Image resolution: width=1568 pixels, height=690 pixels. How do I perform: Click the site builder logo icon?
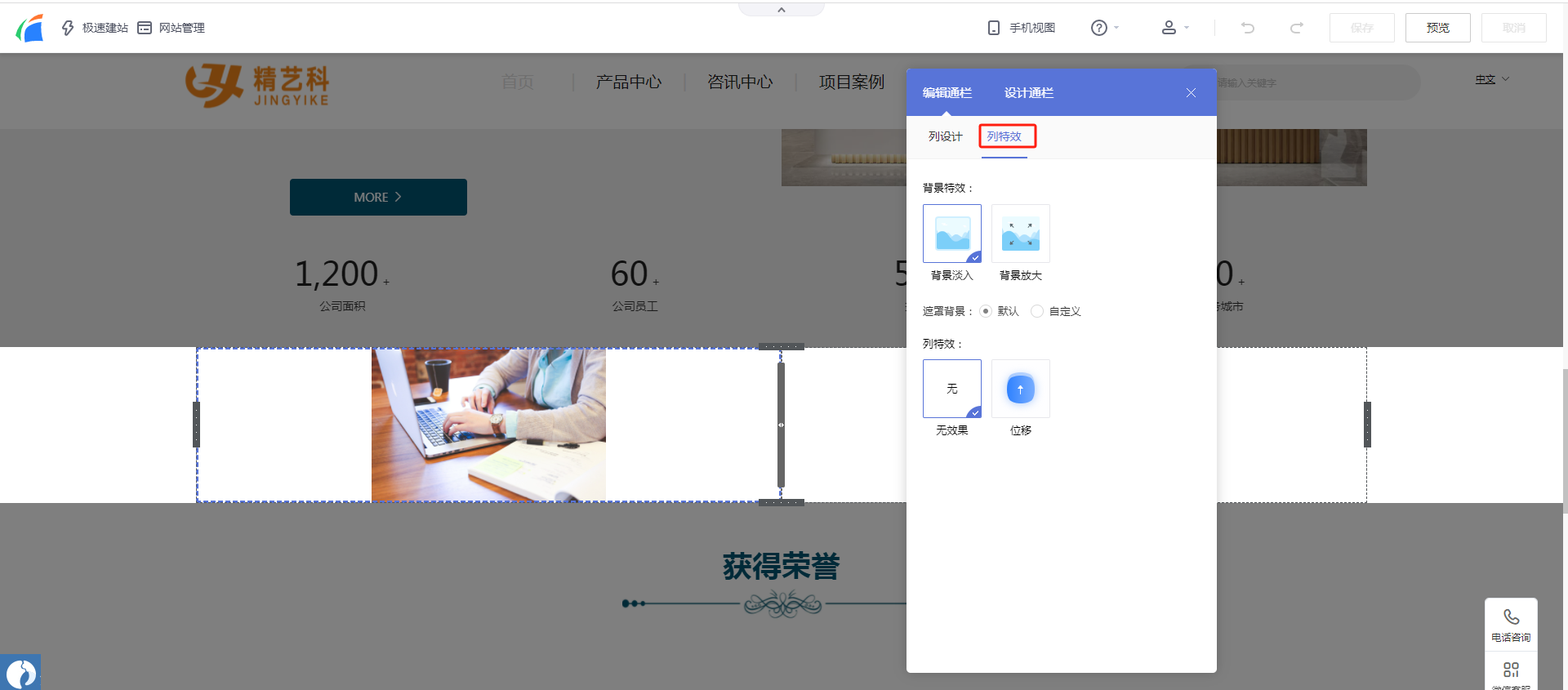29,28
